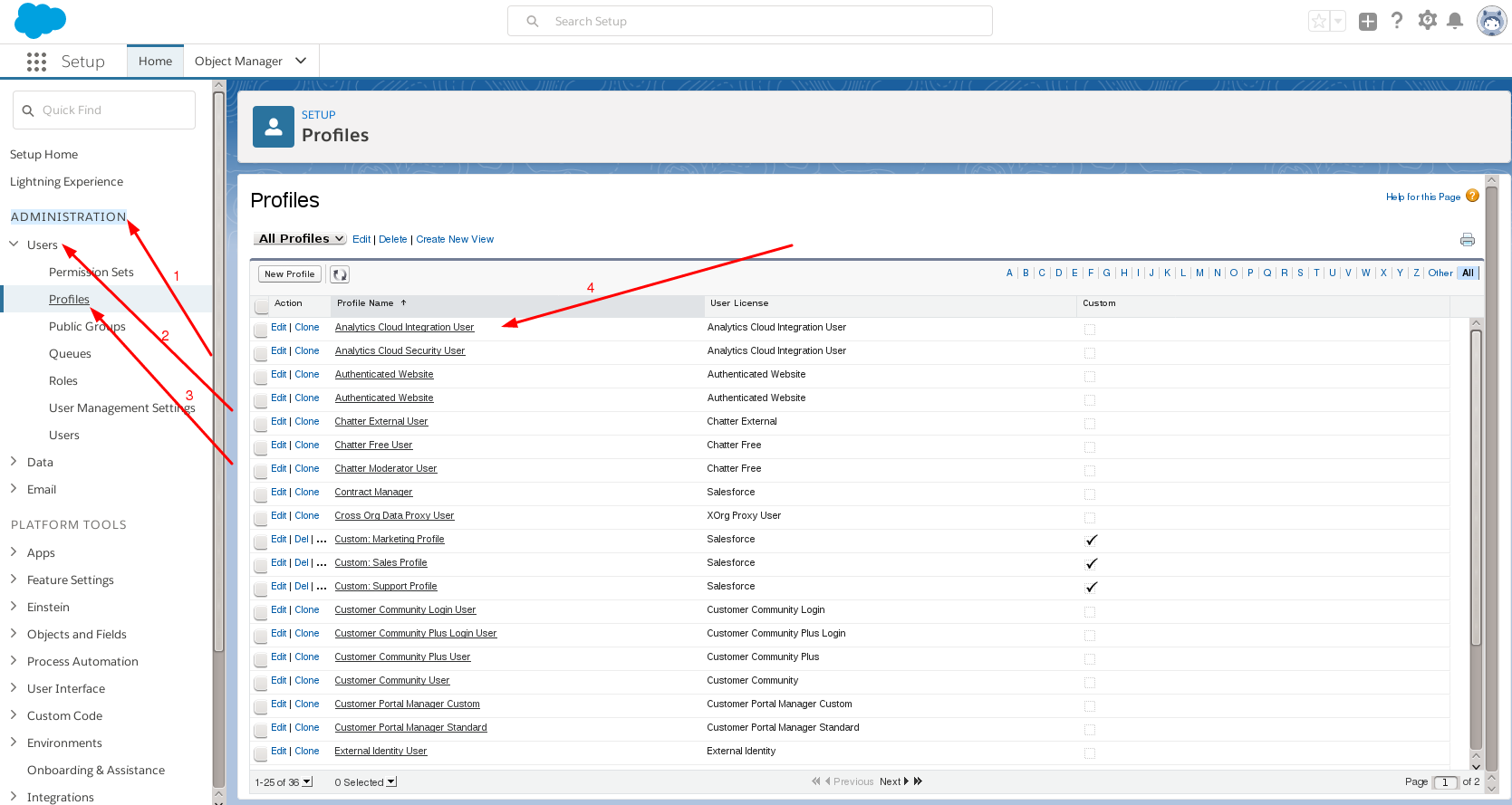Click the refresh icon beside New Profile
Viewport: 1512px width, 805px height.
[340, 274]
